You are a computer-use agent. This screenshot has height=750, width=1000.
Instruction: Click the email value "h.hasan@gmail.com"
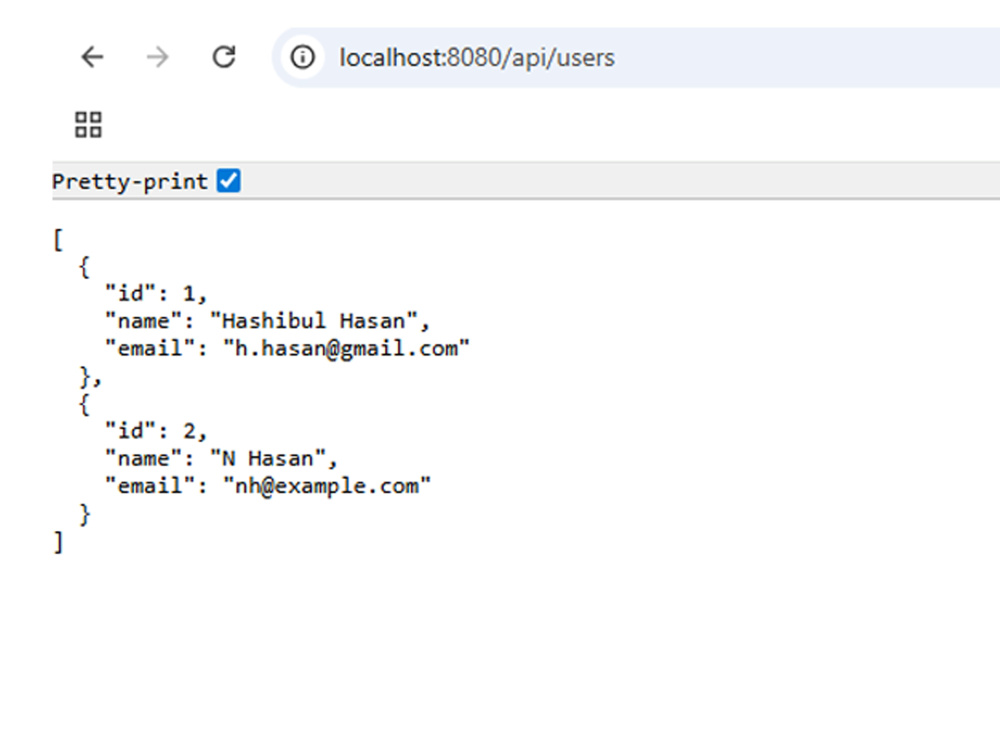click(x=346, y=349)
